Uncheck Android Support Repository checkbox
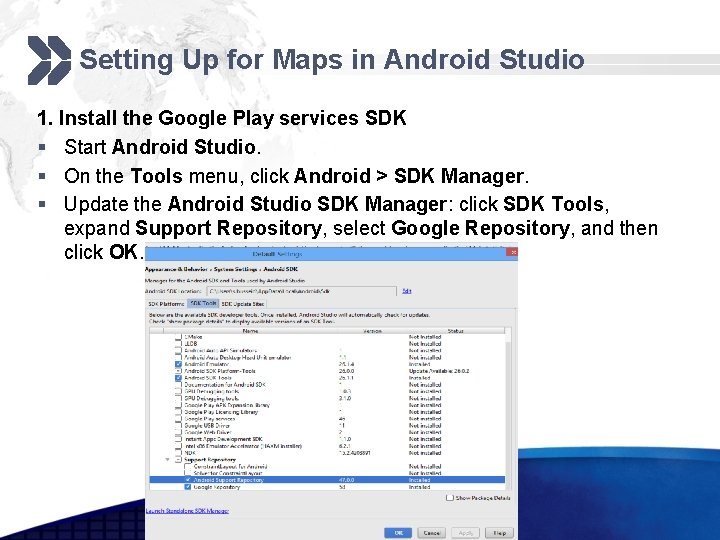720x540 pixels. (x=187, y=480)
